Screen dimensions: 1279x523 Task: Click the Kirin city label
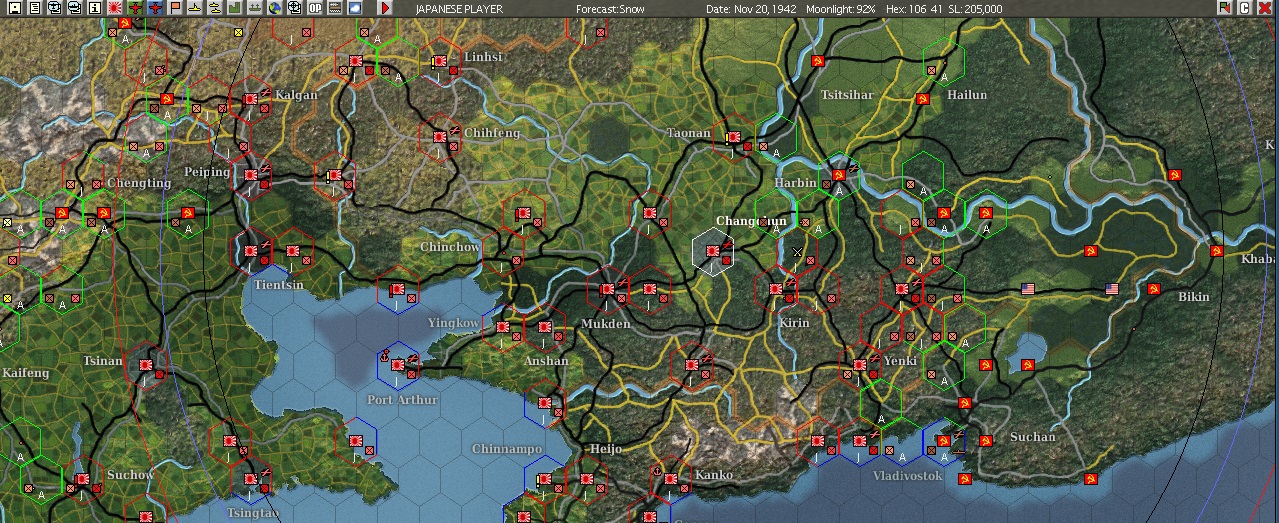[794, 323]
